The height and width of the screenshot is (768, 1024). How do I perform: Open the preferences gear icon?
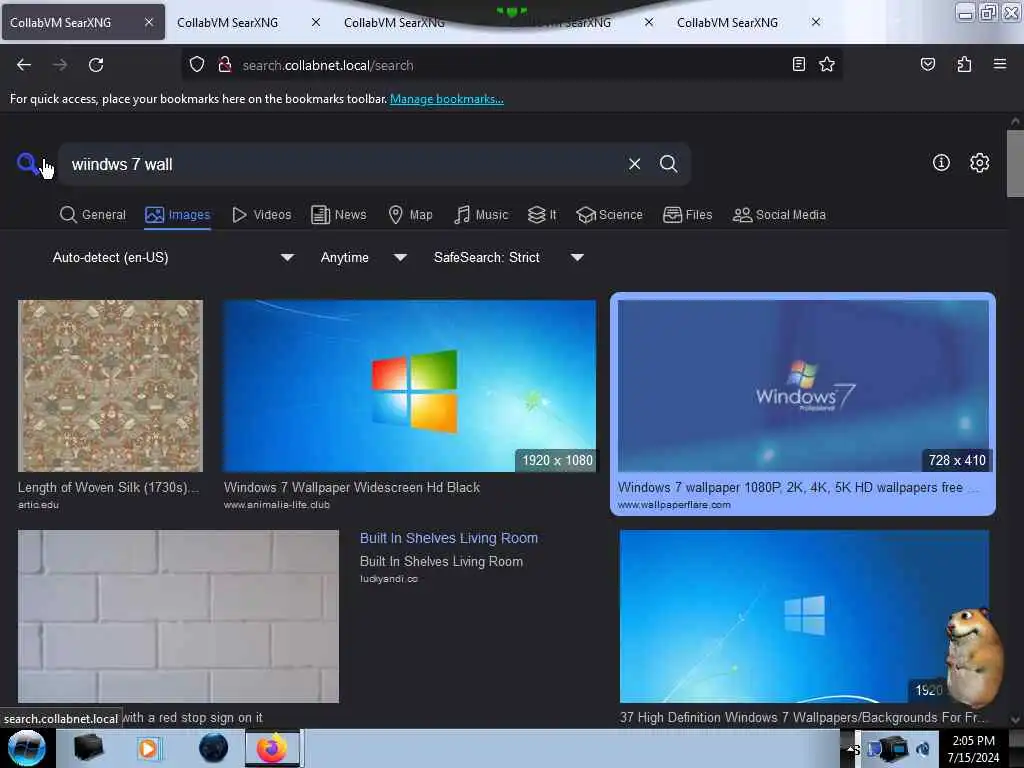(x=979, y=163)
